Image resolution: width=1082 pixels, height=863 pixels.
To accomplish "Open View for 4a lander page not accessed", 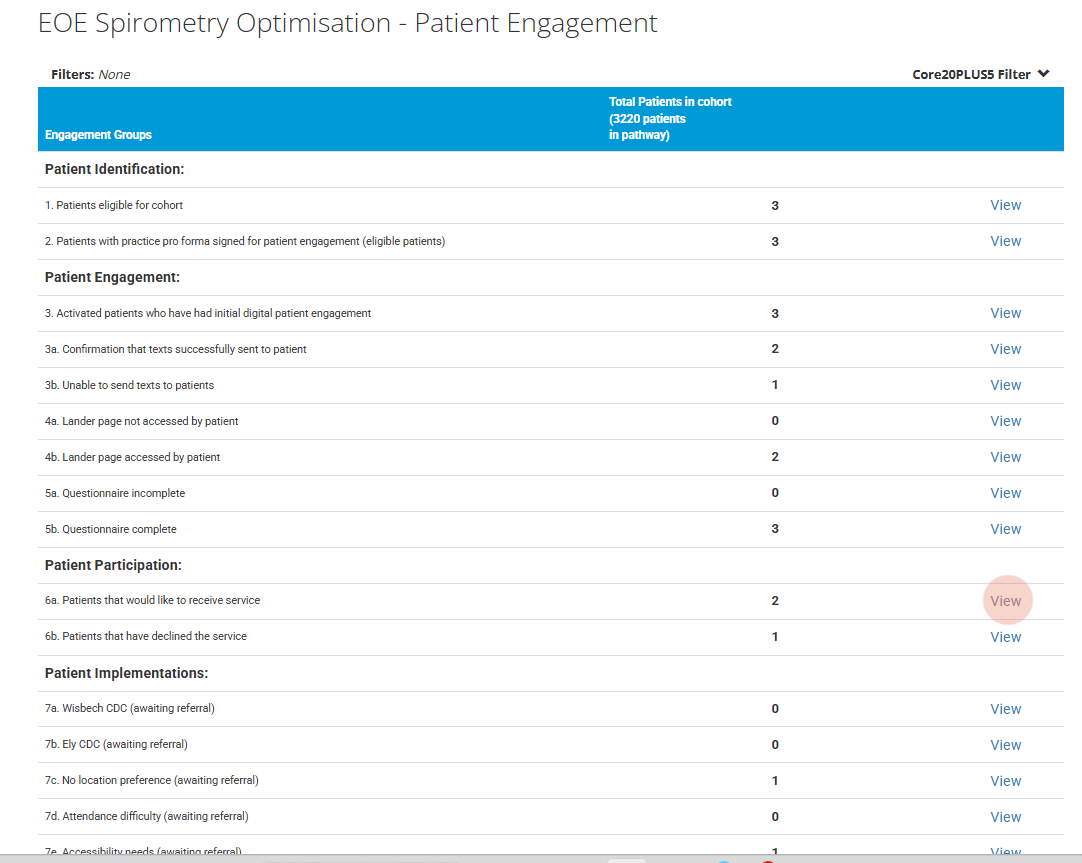I will [x=1005, y=421].
